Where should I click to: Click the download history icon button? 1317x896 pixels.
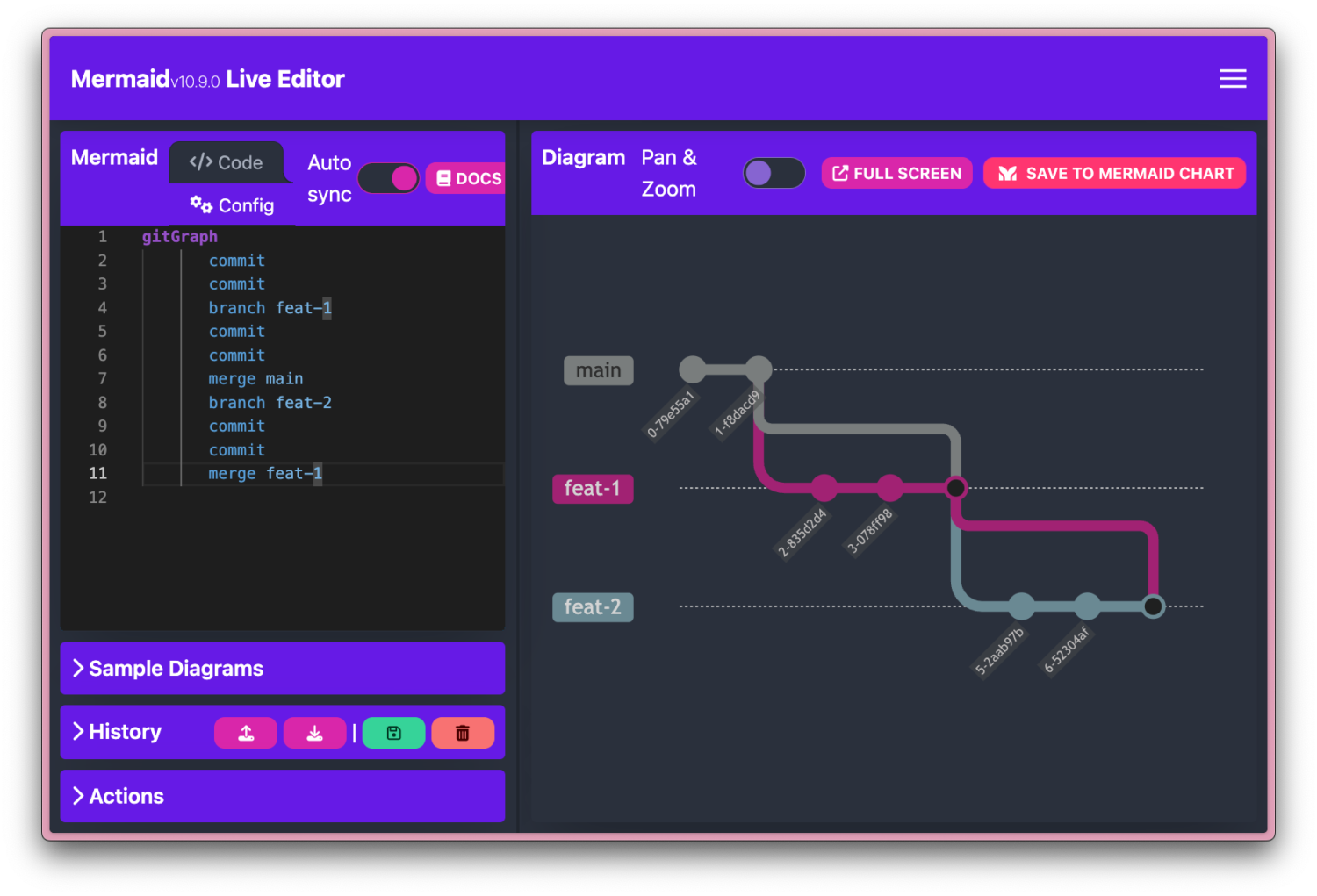(314, 733)
